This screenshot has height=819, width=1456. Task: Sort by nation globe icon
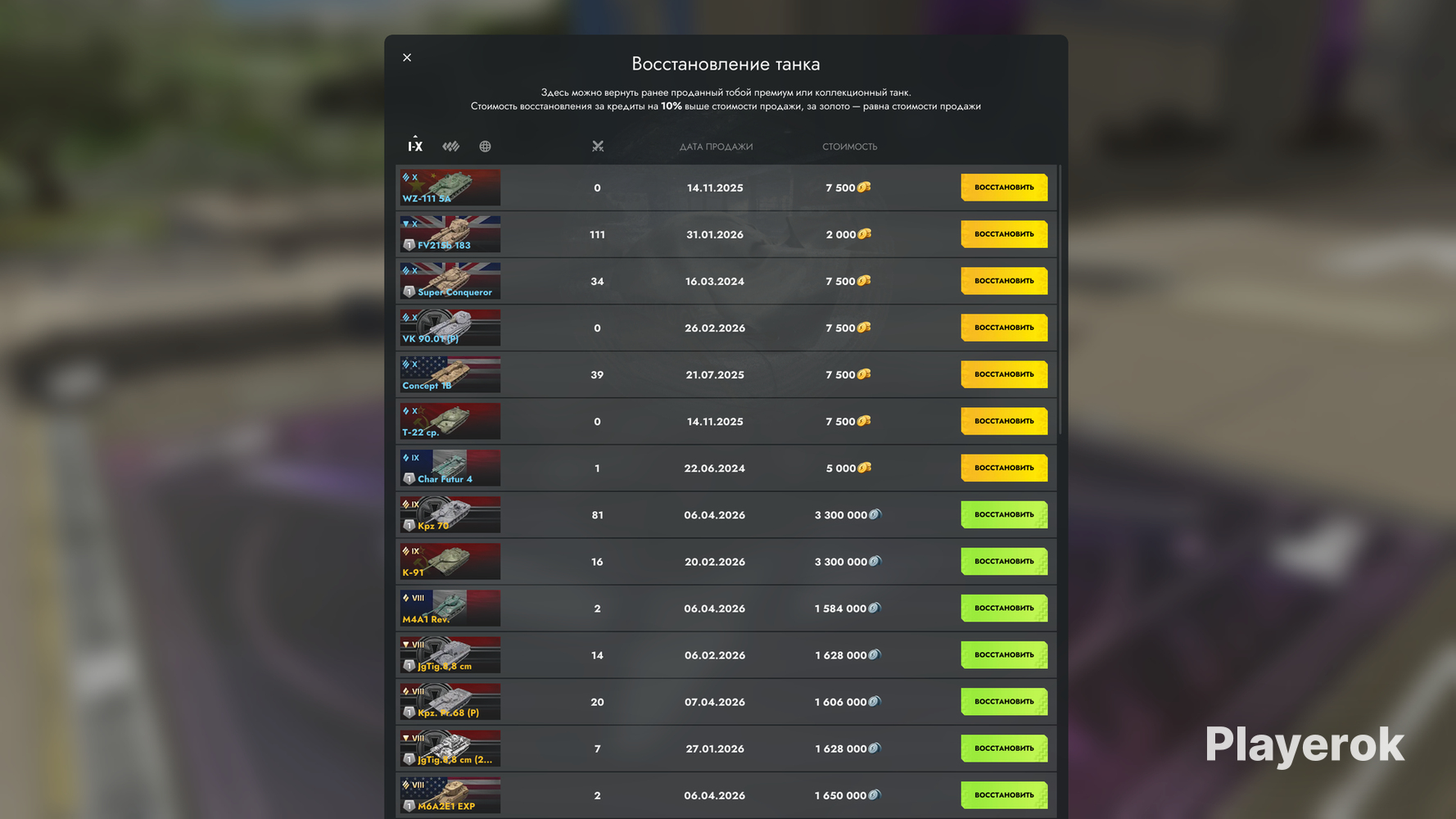click(485, 147)
